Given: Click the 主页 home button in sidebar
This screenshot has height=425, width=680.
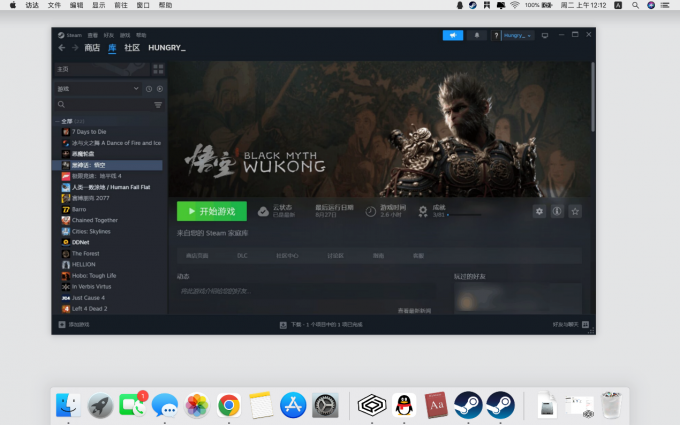Looking at the screenshot, I should click(102, 69).
